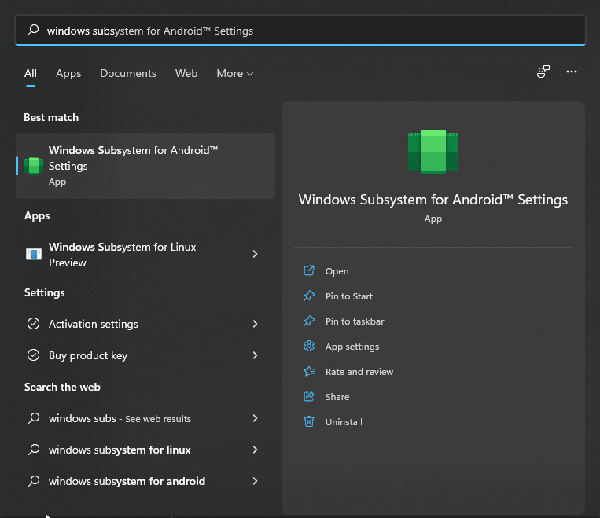600x518 pixels.
Task: Click the green Android subsystem icon in best match
Action: 34,166
